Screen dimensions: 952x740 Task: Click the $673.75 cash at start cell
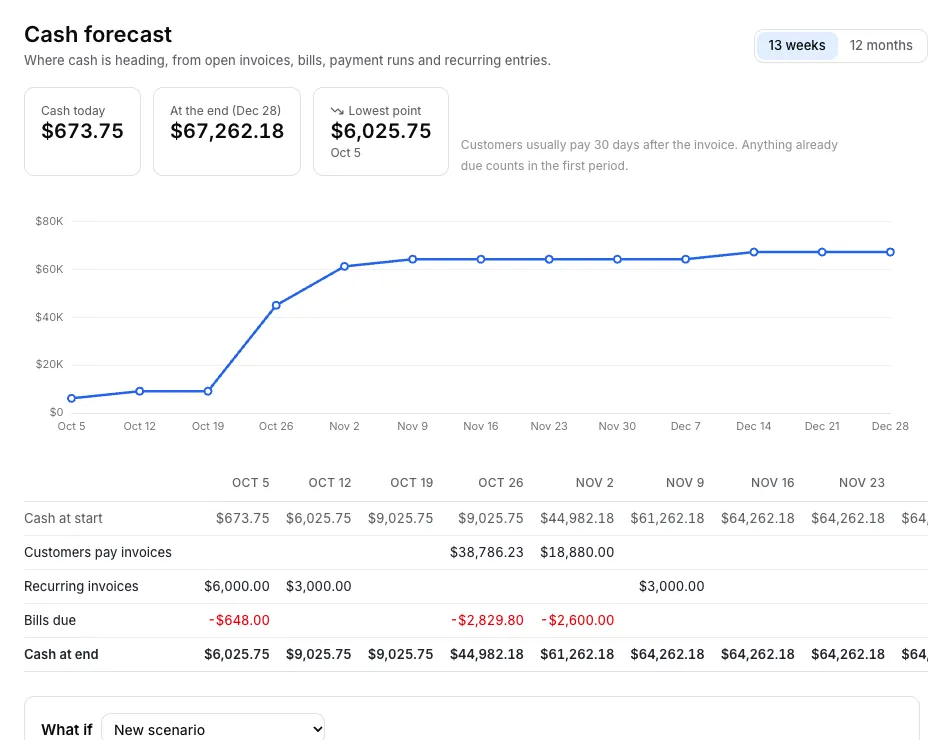click(243, 518)
